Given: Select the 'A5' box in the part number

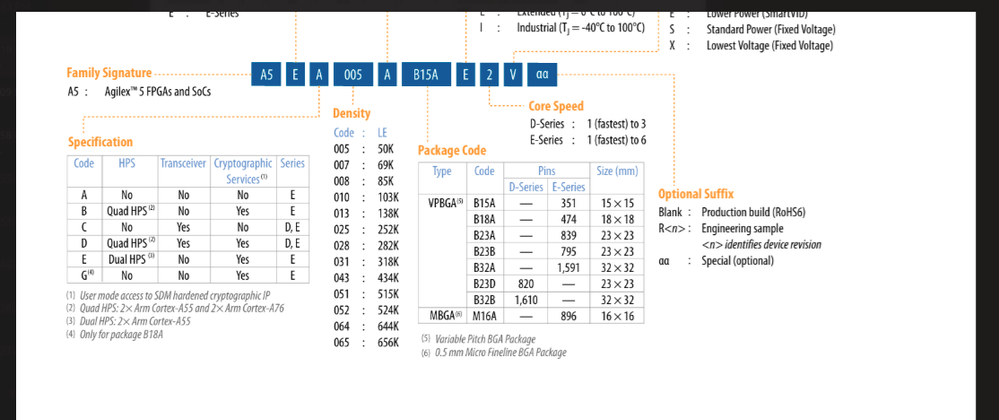Looking at the screenshot, I should click(x=267, y=75).
